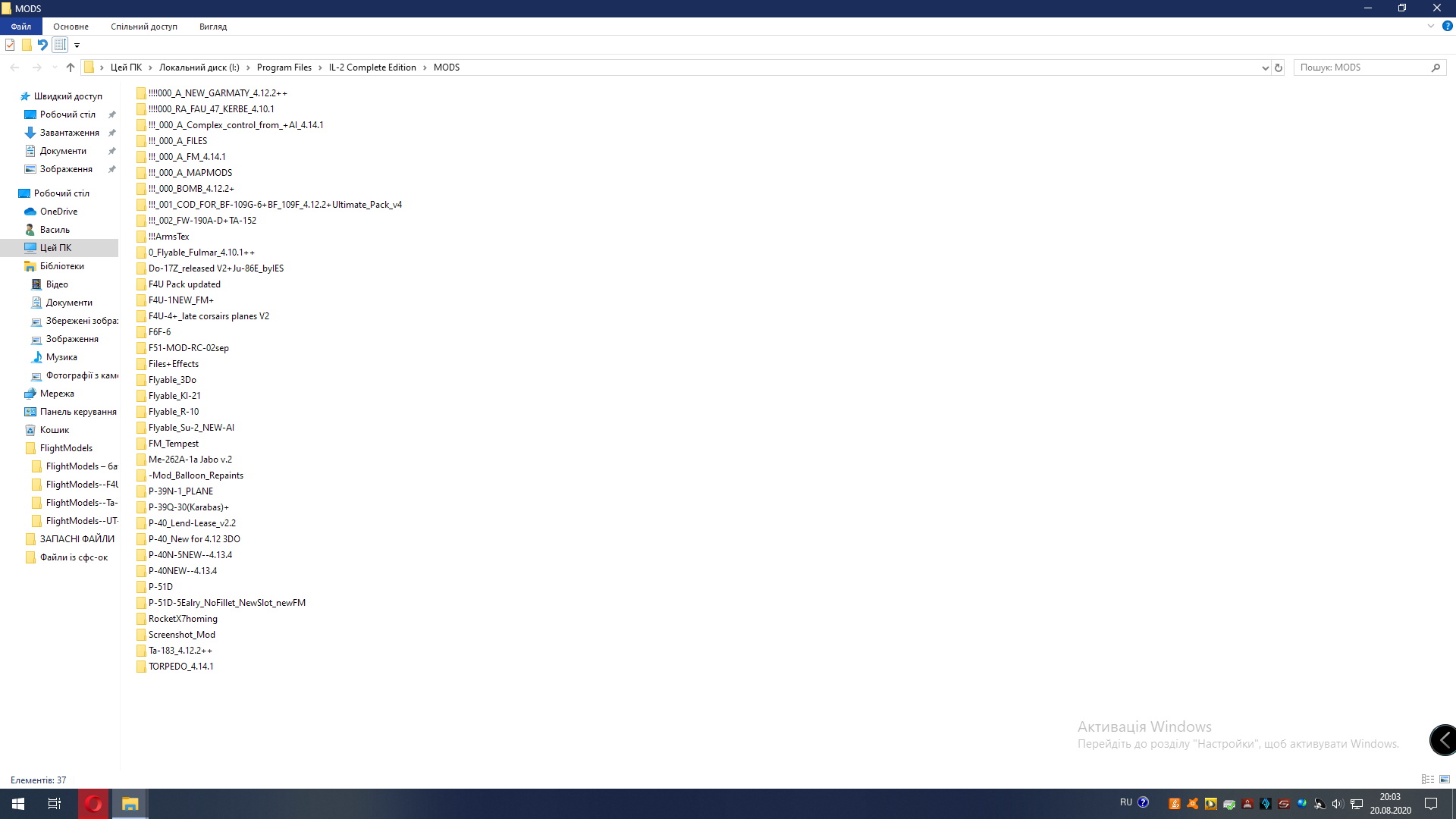
Task: Select the TORPEDO_4.14.1 folder
Action: [180, 667]
